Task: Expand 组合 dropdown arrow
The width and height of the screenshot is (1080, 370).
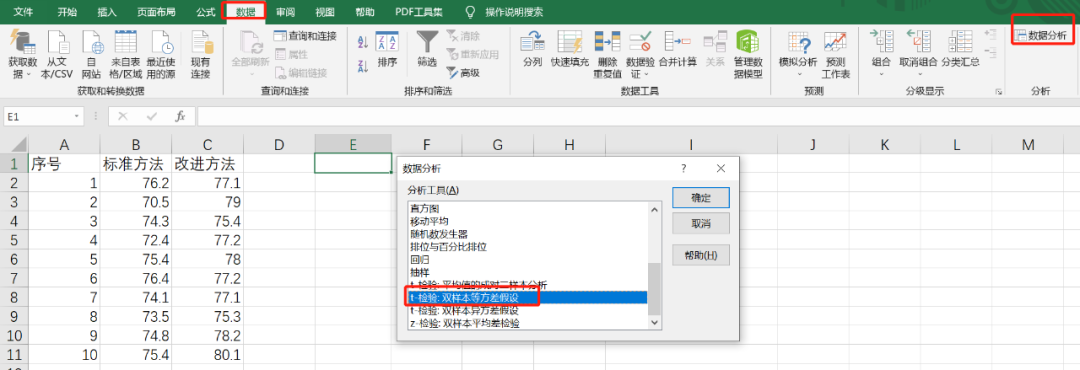Action: [881, 74]
